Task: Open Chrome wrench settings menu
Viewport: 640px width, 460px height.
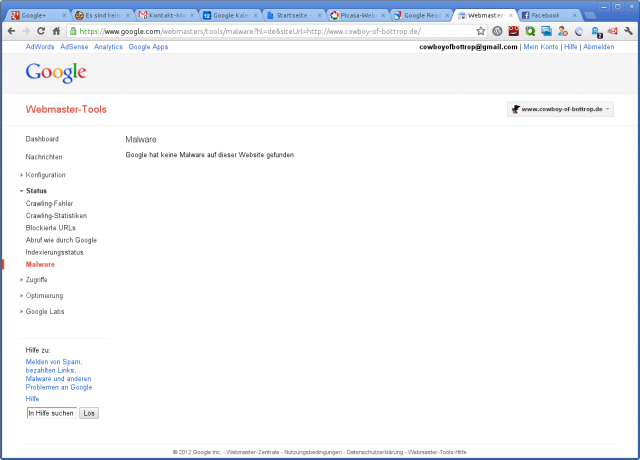Action: 627,31
